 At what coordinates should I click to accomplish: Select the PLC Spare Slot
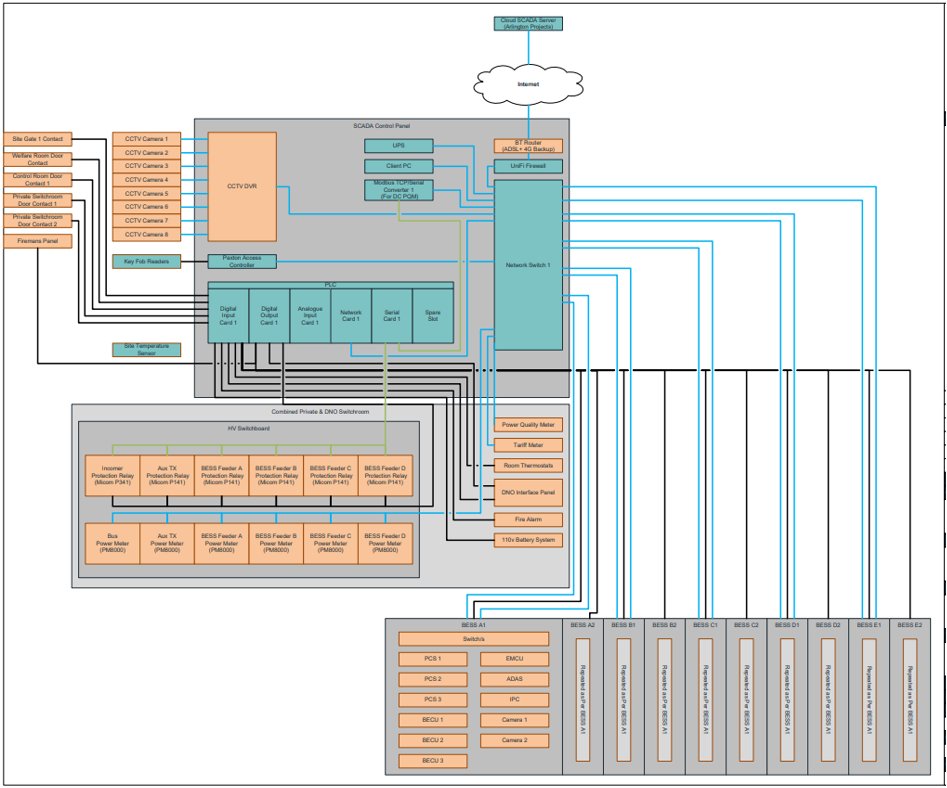(432, 316)
